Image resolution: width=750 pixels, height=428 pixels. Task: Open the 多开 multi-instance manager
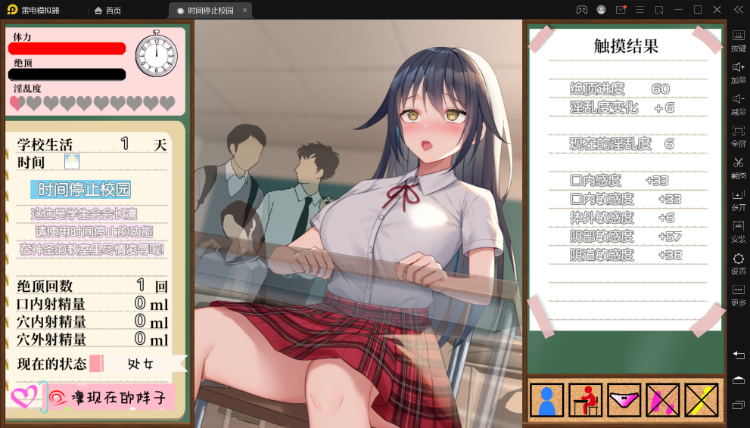(x=739, y=200)
